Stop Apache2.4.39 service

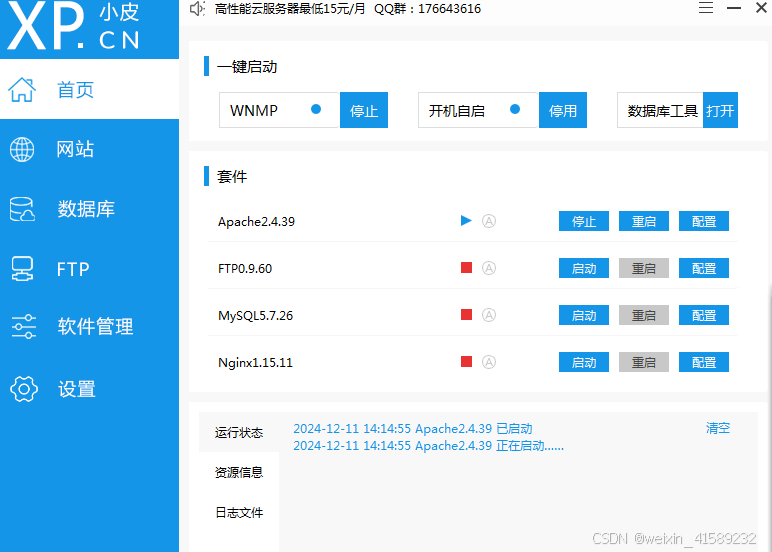(584, 221)
